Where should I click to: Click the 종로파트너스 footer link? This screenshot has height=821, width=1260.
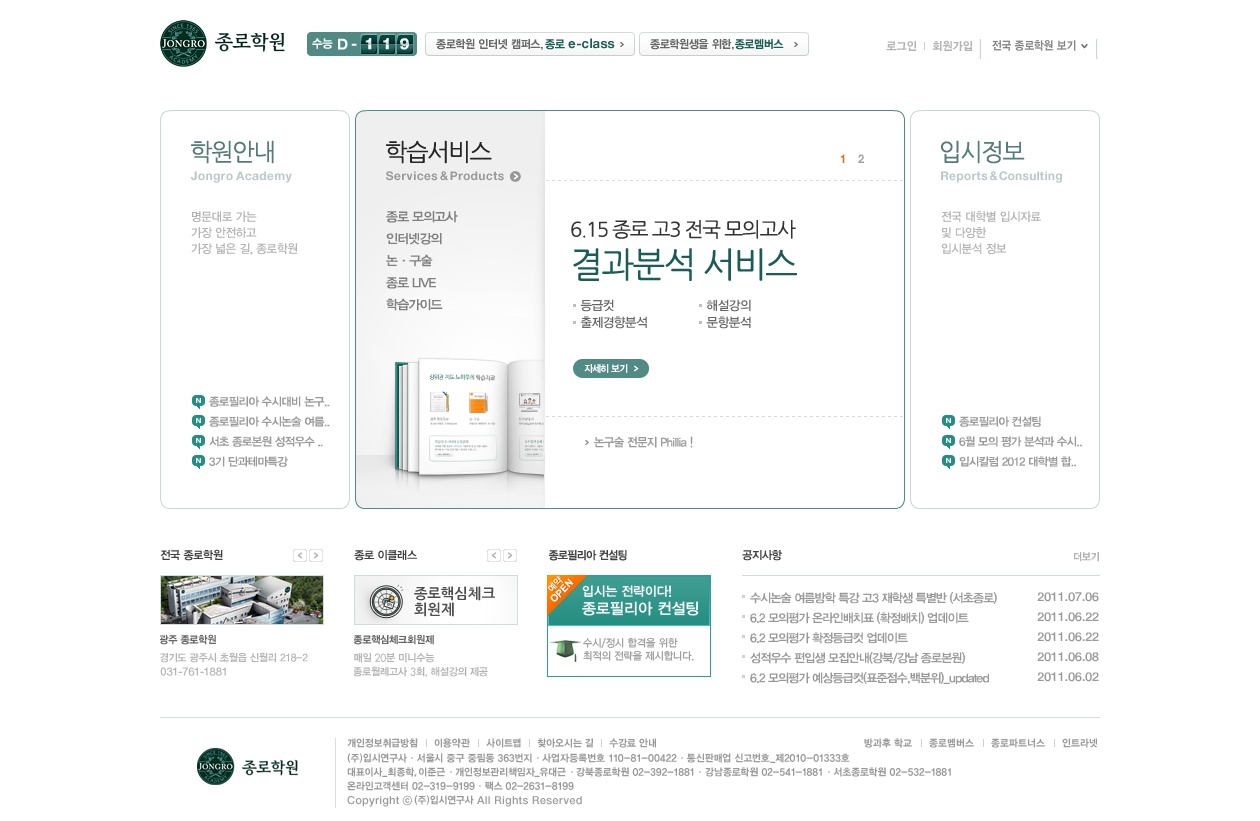1018,743
